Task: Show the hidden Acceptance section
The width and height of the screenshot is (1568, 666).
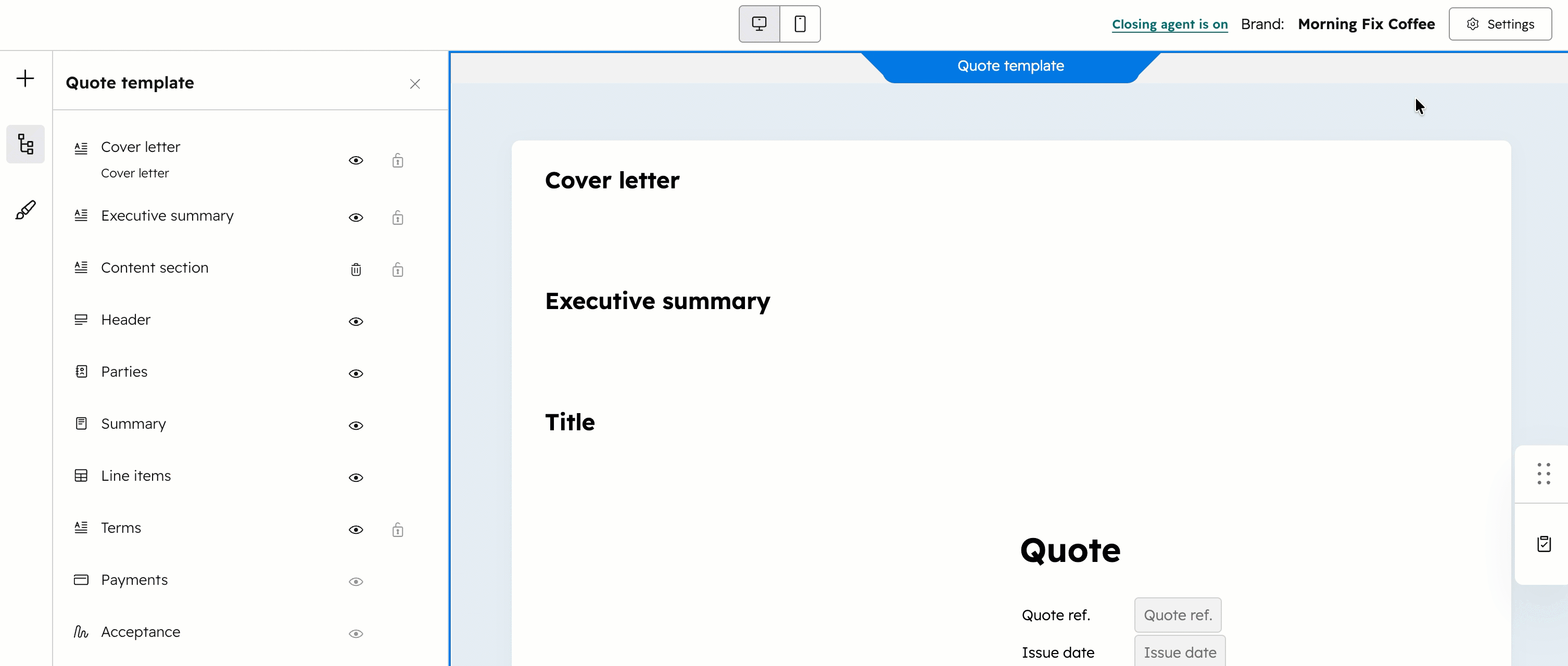Action: coord(356,634)
